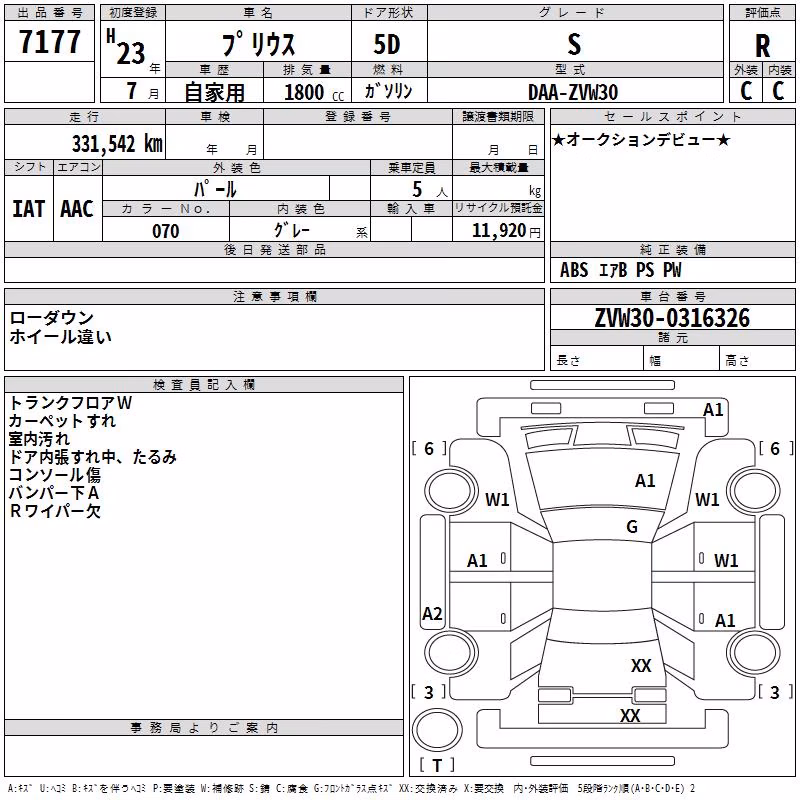
Task: Click the XX mark on rear hatch
Action: [641, 665]
